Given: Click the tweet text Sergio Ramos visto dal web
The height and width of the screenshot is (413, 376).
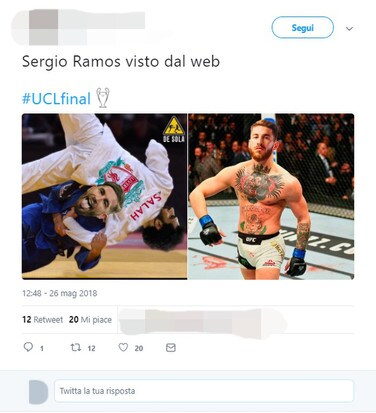Looking at the screenshot, I should 121,62.
